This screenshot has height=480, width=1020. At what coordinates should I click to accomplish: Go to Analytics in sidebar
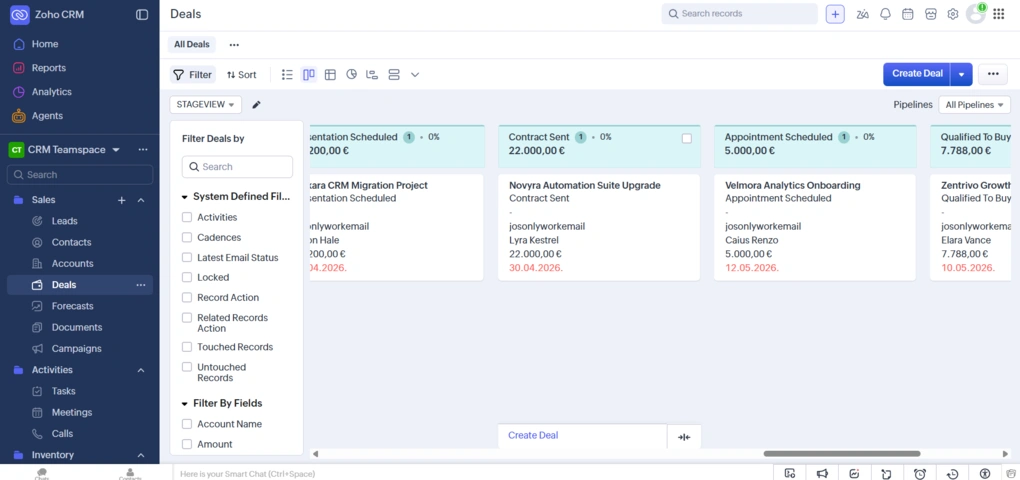[51, 92]
